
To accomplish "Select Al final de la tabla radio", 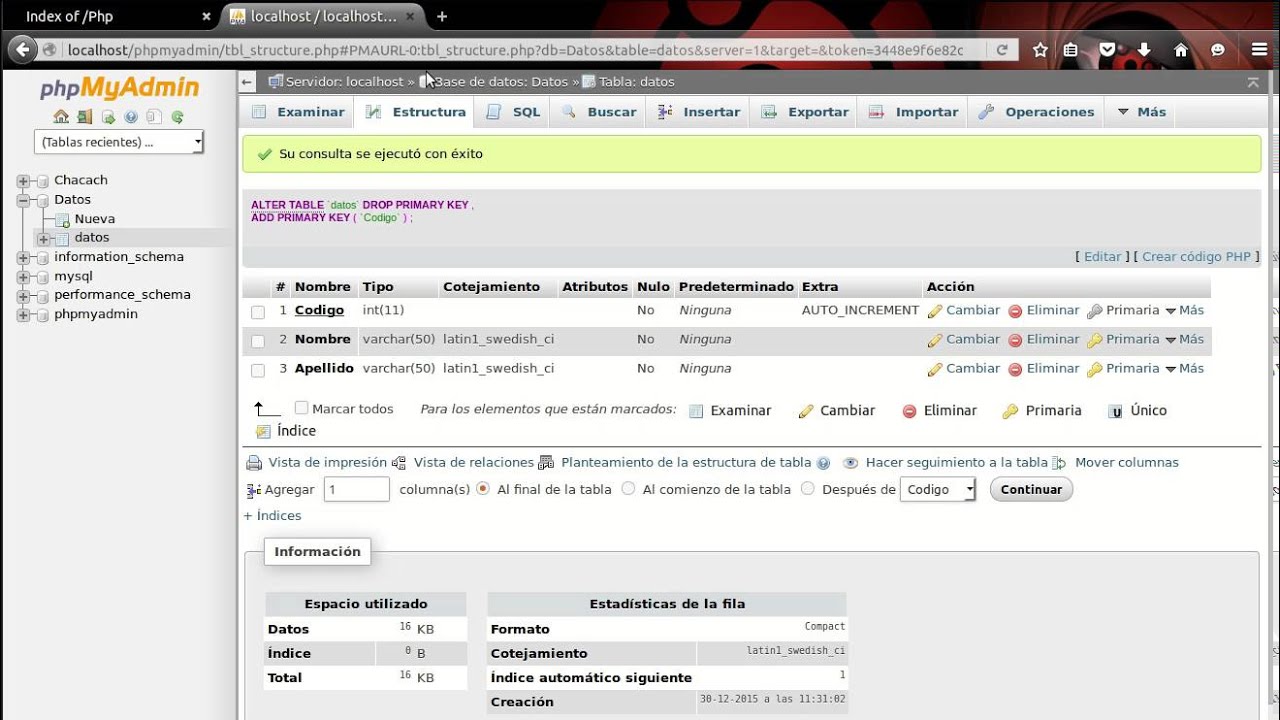I will [x=483, y=489].
